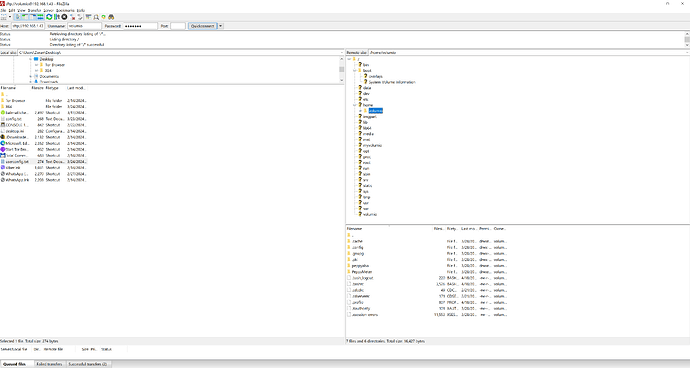Image resolution: width=690 pixels, height=368 pixels.
Task: Open the File menu
Action: click(3, 10)
